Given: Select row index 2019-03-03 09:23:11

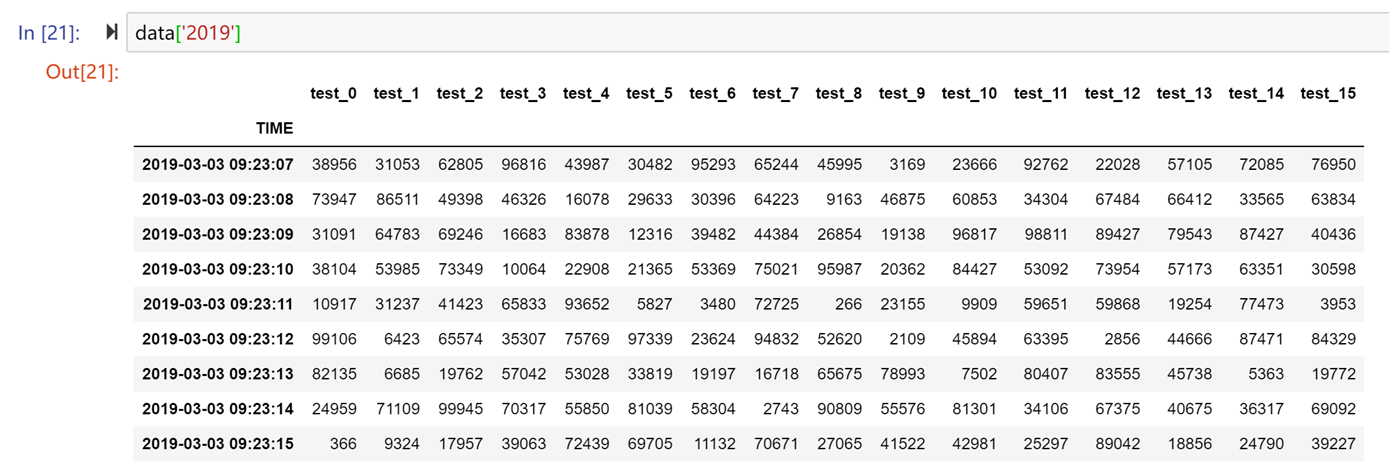Looking at the screenshot, I should 218,304.
